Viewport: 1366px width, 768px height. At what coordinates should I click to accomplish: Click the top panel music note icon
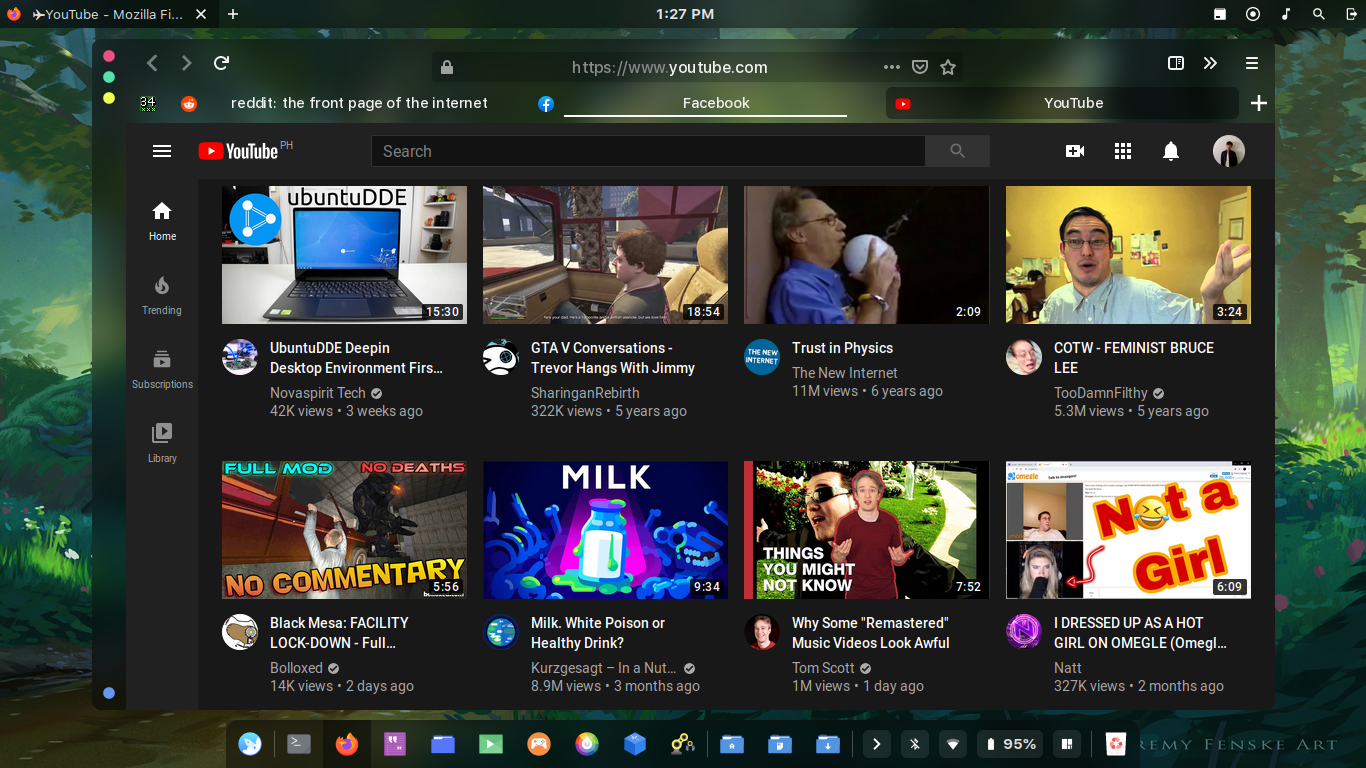1286,14
